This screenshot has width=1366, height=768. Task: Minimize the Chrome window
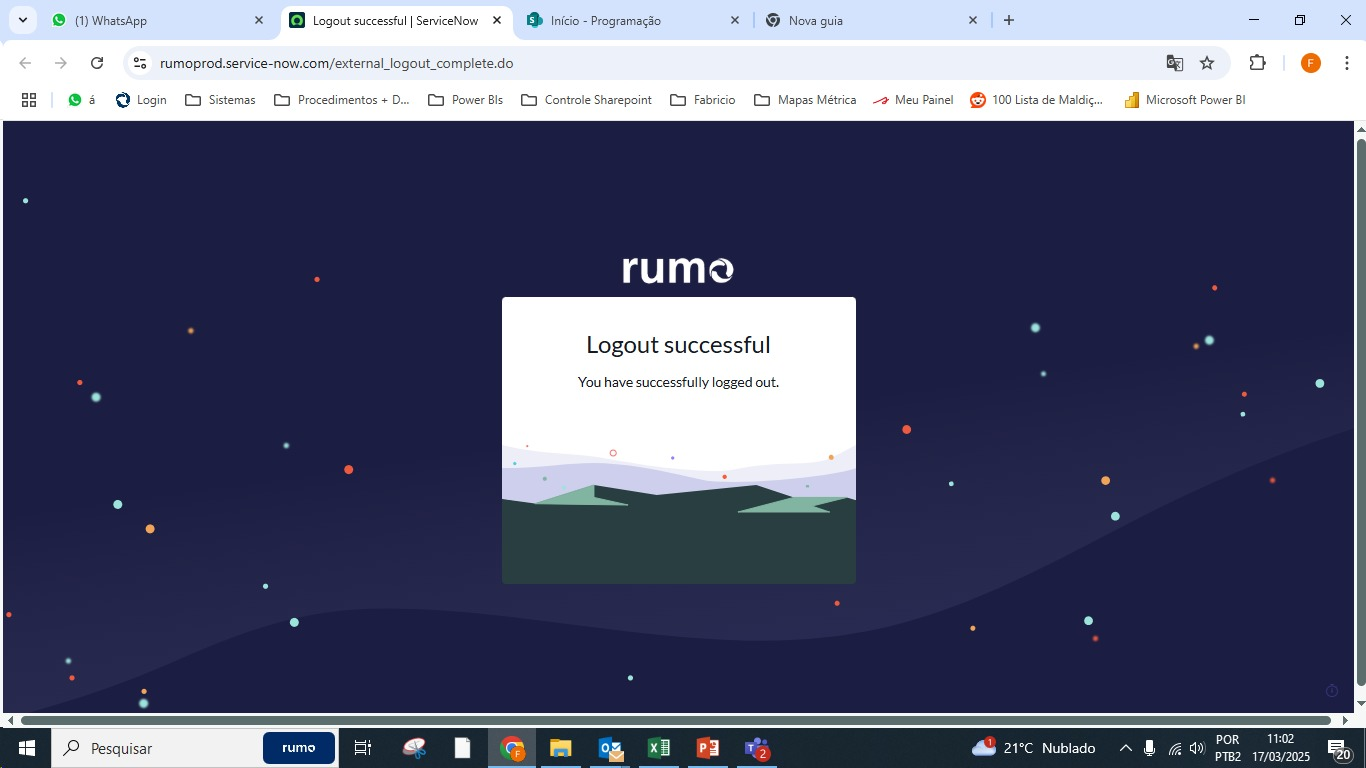click(x=1254, y=20)
